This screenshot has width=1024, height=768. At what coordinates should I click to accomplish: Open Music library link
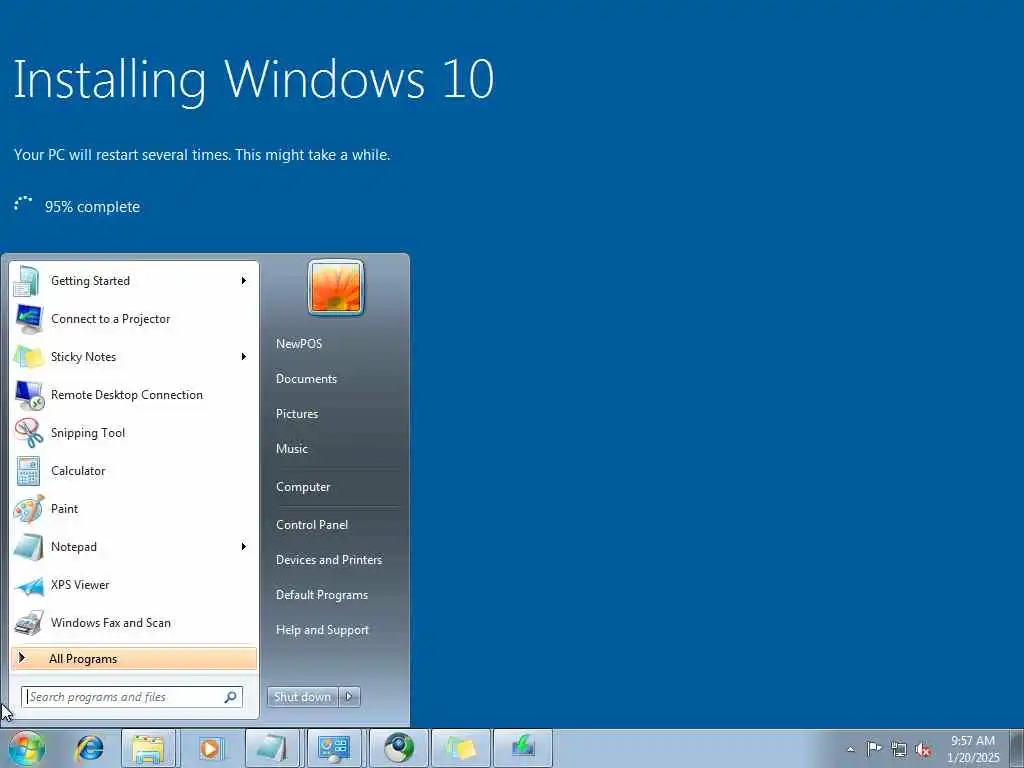tap(292, 449)
